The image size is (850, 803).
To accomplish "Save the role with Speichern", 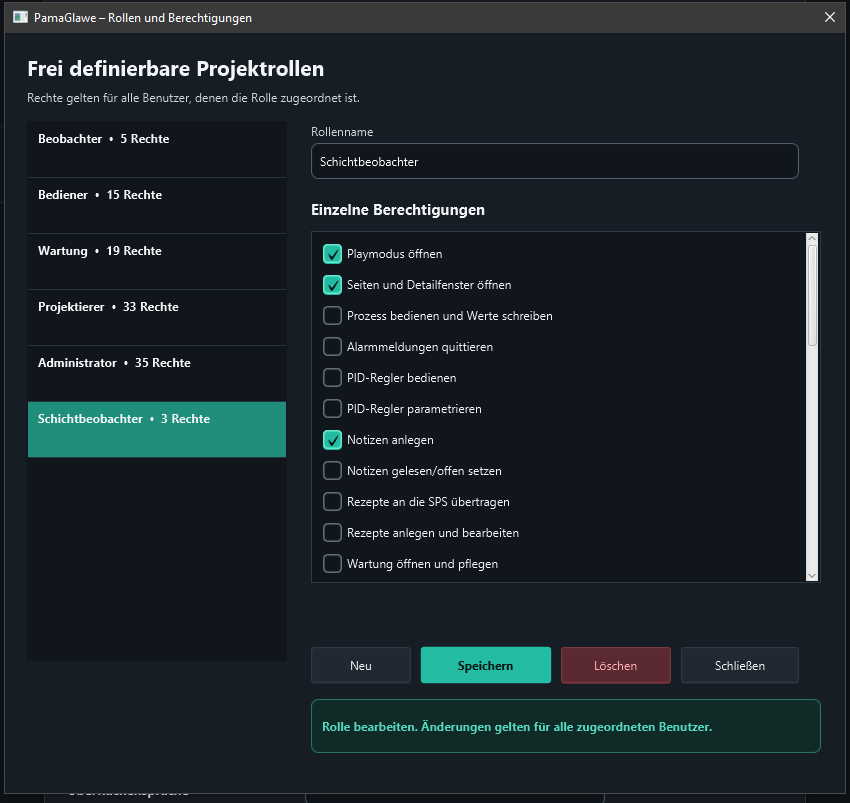I will click(x=486, y=665).
